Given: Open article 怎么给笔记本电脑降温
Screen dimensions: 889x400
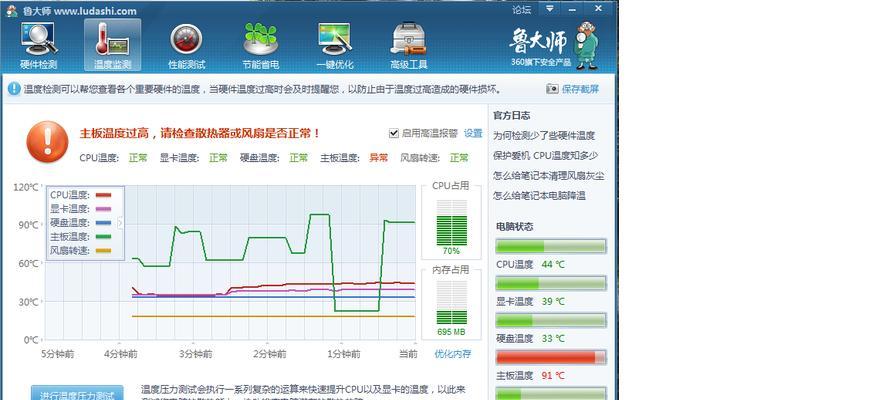Looking at the screenshot, I should point(539,195).
